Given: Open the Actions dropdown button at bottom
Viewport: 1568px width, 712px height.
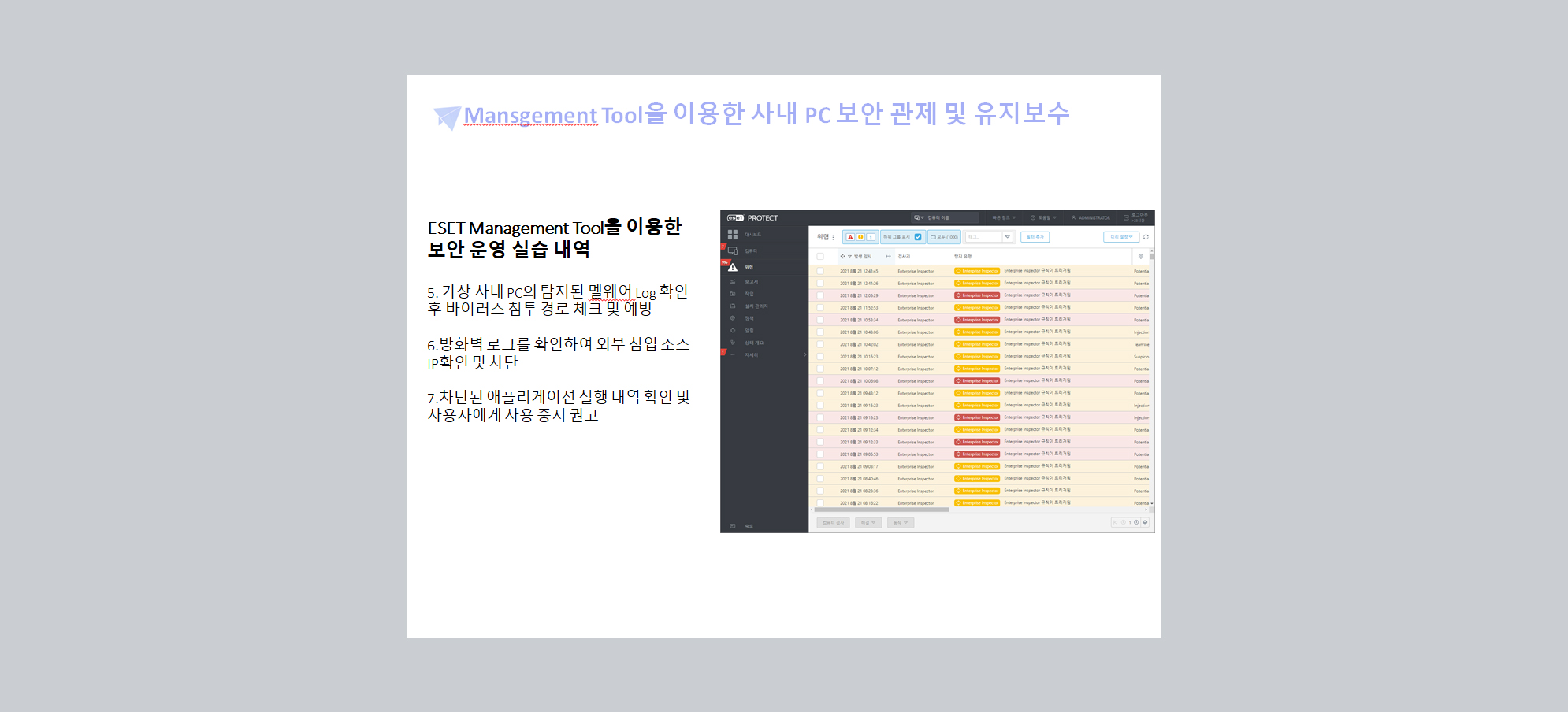Looking at the screenshot, I should (x=901, y=523).
